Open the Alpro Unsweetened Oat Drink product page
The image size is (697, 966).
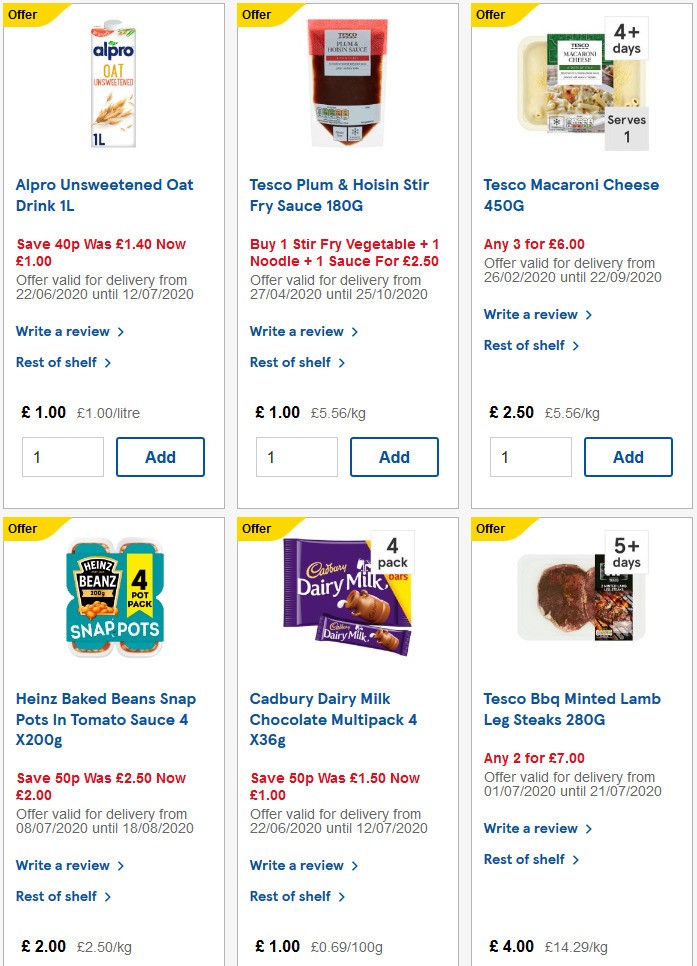(104, 195)
